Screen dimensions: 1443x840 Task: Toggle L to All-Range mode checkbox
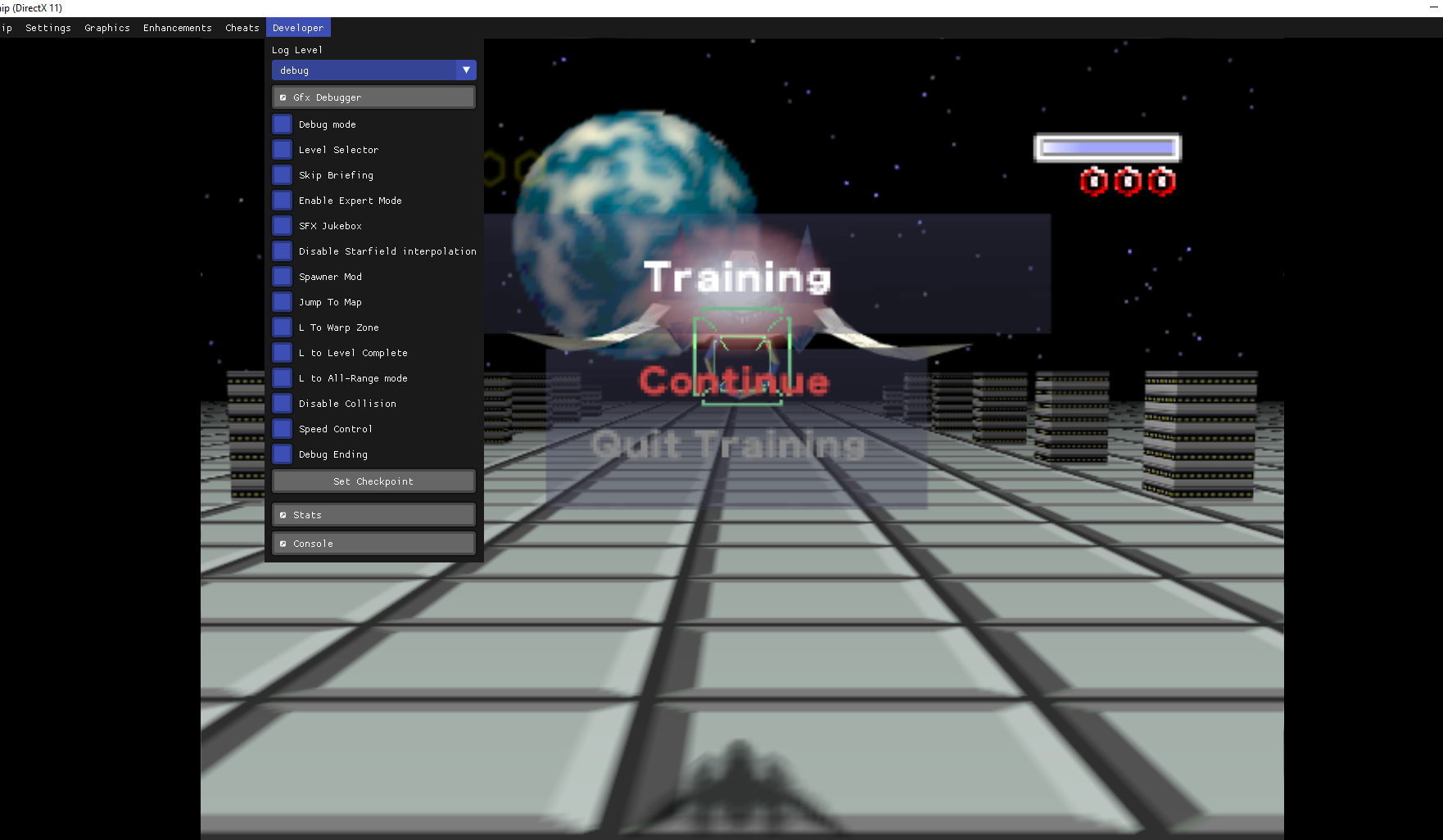[283, 378]
